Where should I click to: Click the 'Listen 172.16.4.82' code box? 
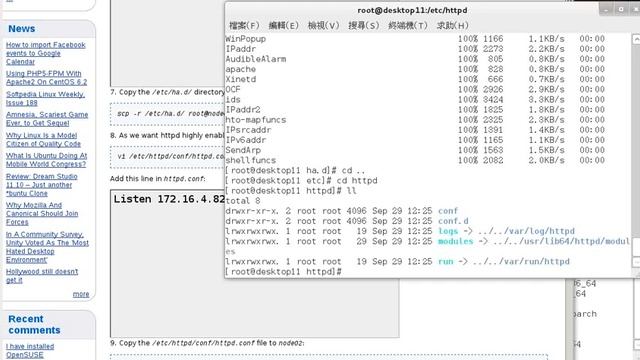point(254,263)
